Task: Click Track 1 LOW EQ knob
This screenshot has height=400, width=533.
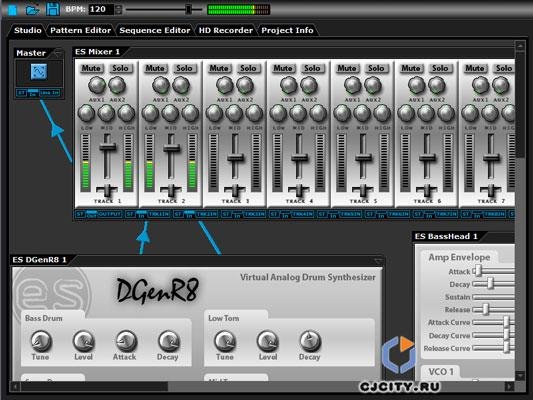Action: 86,113
